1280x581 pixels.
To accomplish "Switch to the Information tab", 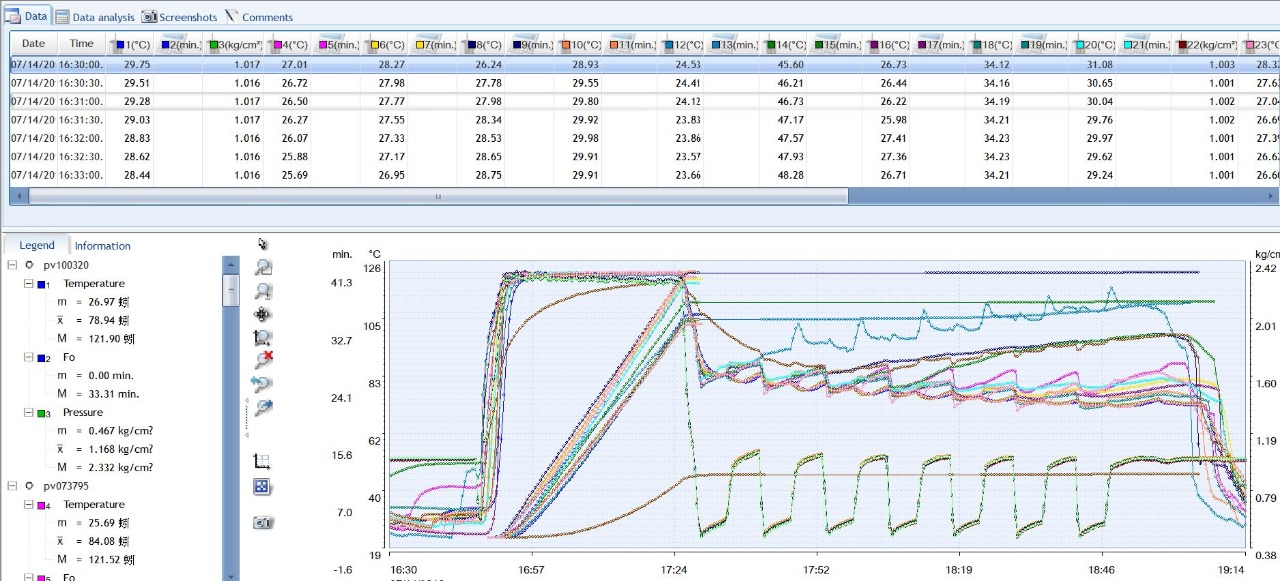I will click(102, 246).
